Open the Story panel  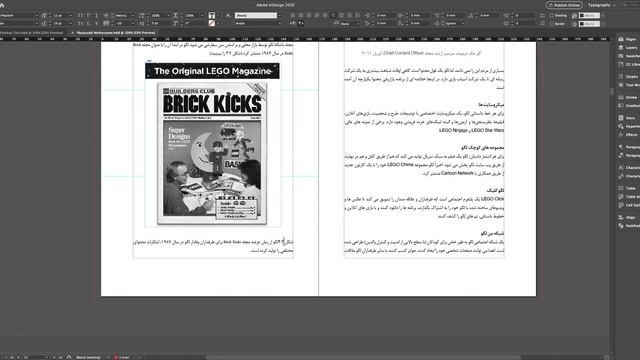pos(628,118)
